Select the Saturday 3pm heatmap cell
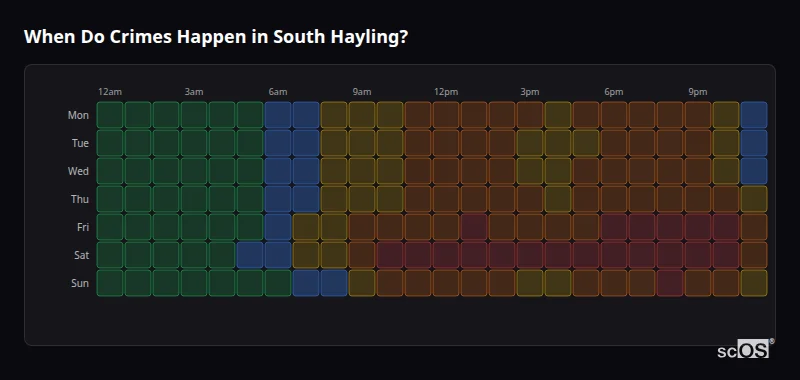The image size is (800, 380). [530, 255]
